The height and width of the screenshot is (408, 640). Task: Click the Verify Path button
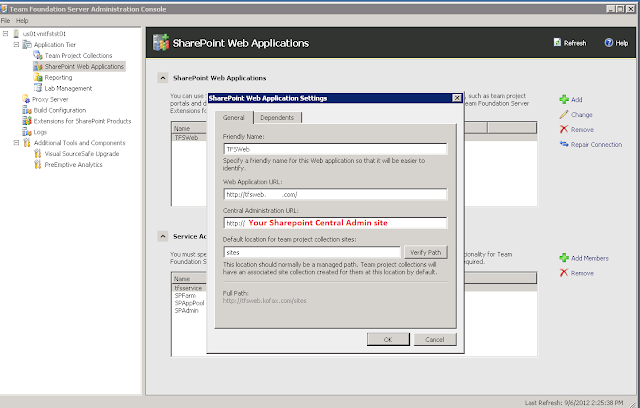[426, 252]
